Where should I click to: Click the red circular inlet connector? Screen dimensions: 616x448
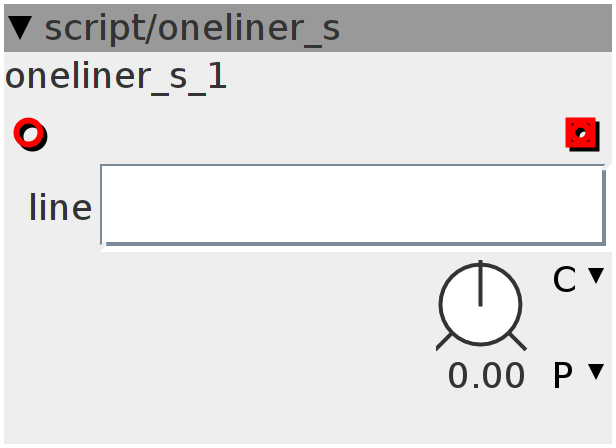point(30,134)
